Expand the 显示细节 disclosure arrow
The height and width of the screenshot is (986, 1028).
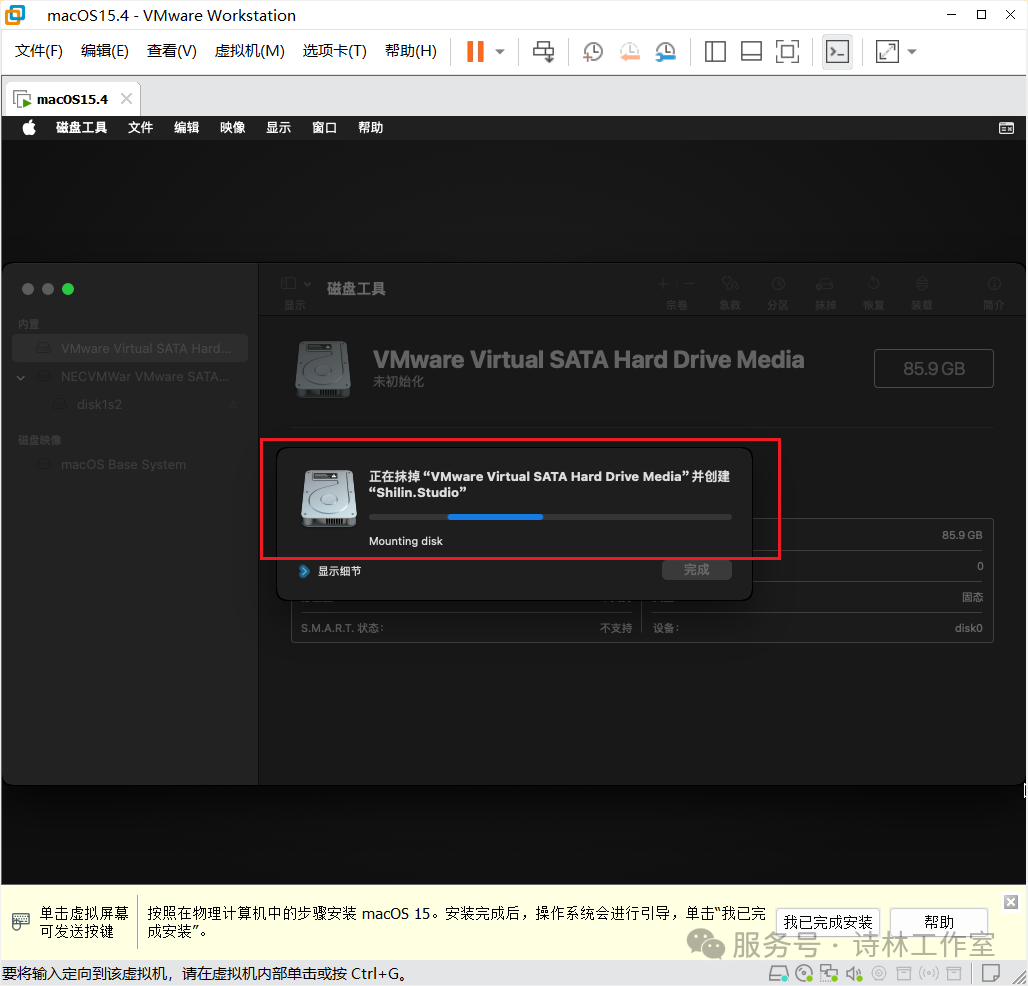[x=304, y=571]
